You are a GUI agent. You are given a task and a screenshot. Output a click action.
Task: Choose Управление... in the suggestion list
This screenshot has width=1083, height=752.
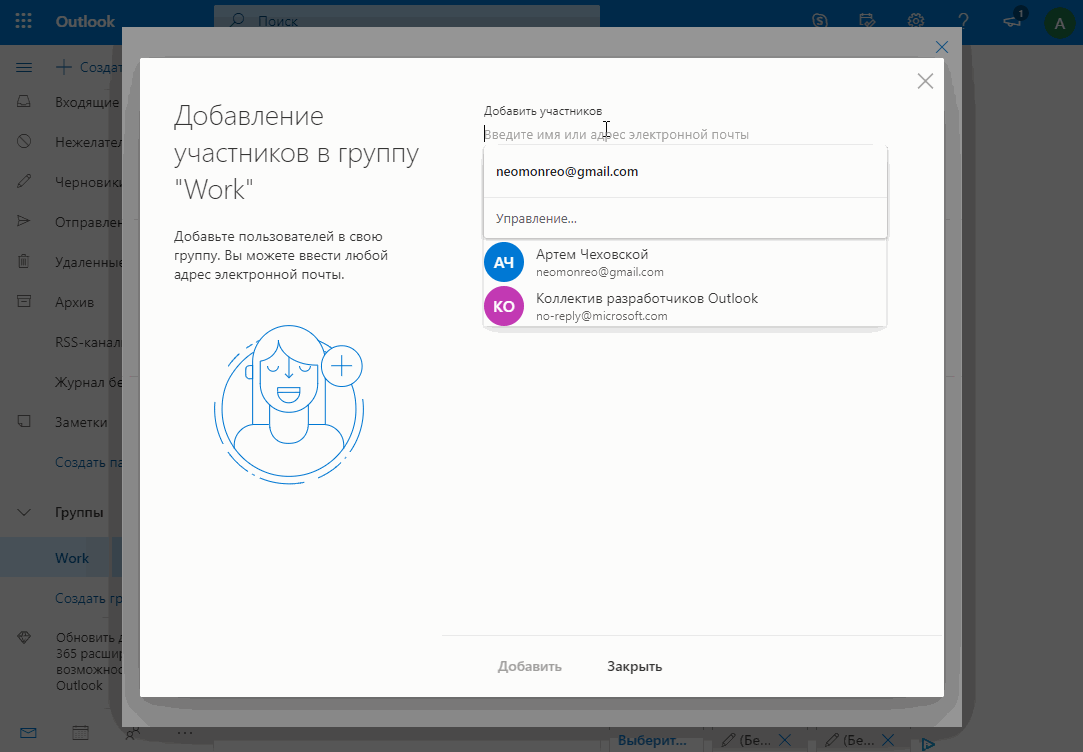(x=685, y=219)
